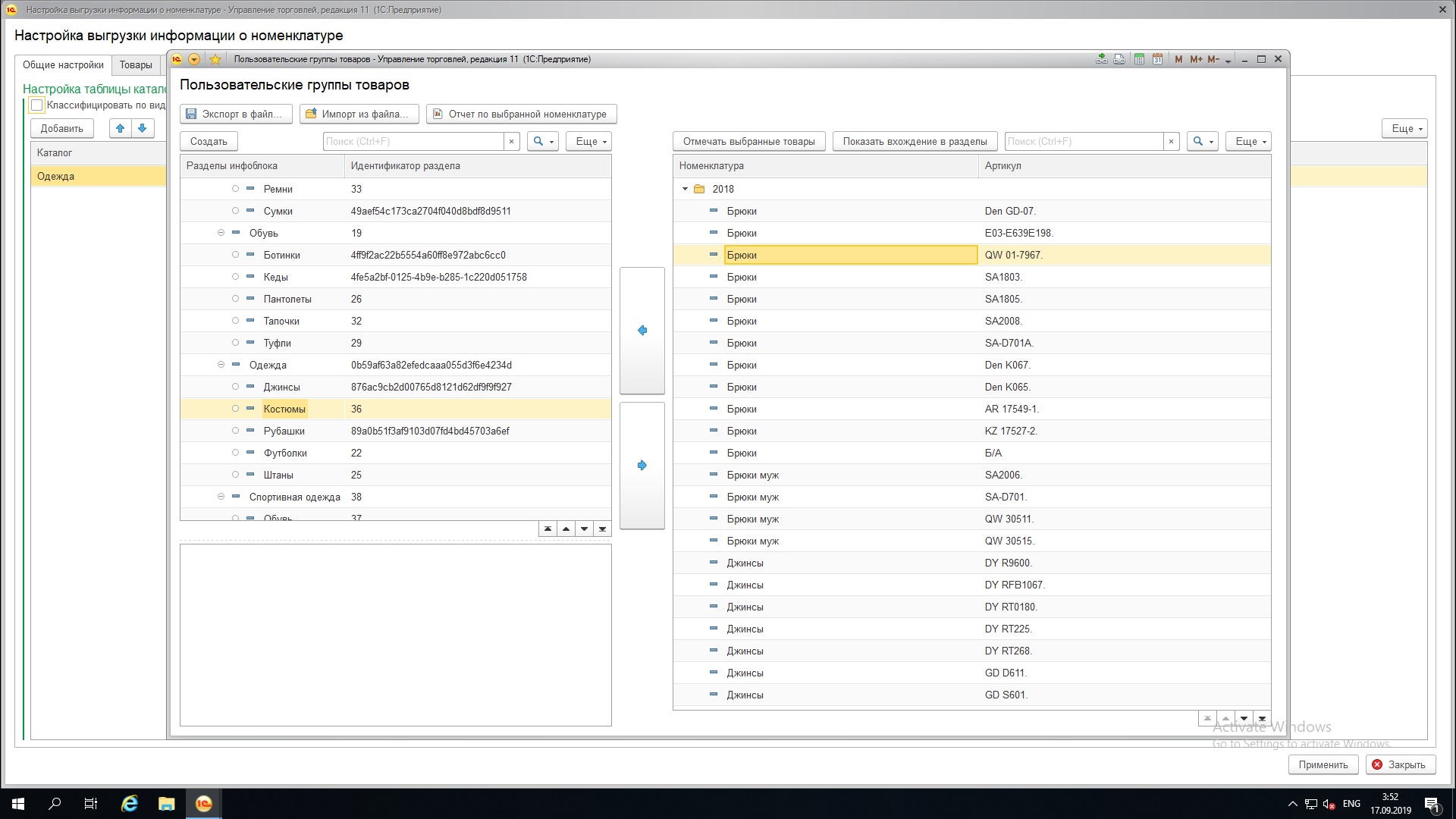Click Показать вхождение в разделы button
Image resolution: width=1456 pixels, height=819 pixels.
915,141
